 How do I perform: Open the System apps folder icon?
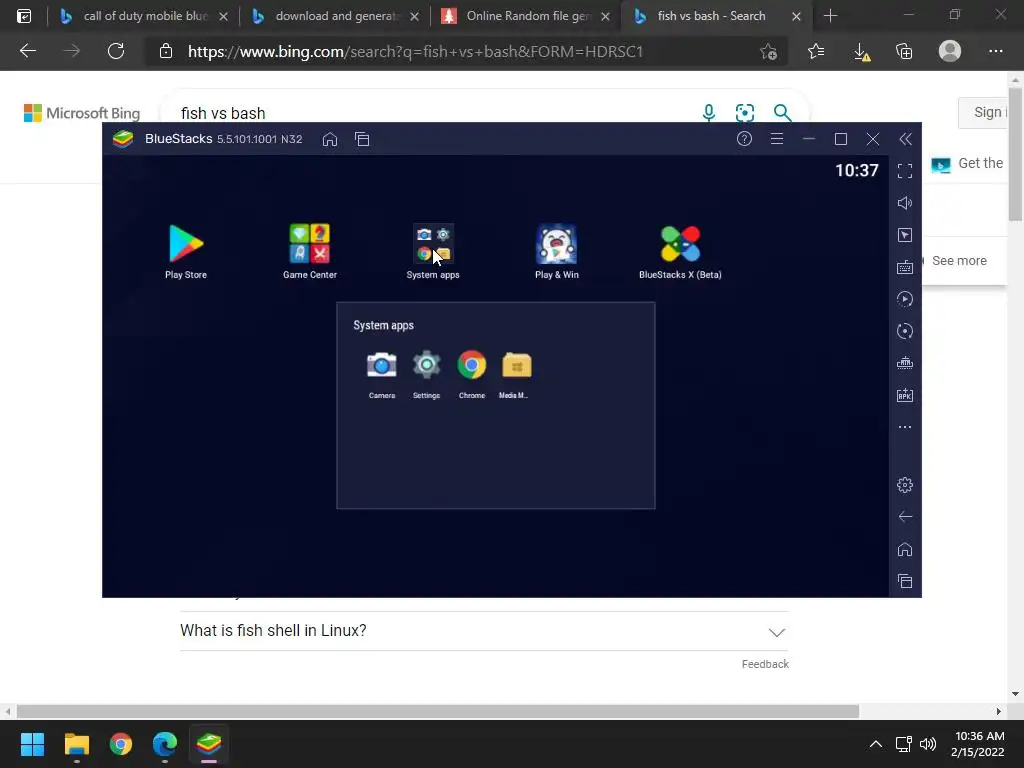click(433, 244)
